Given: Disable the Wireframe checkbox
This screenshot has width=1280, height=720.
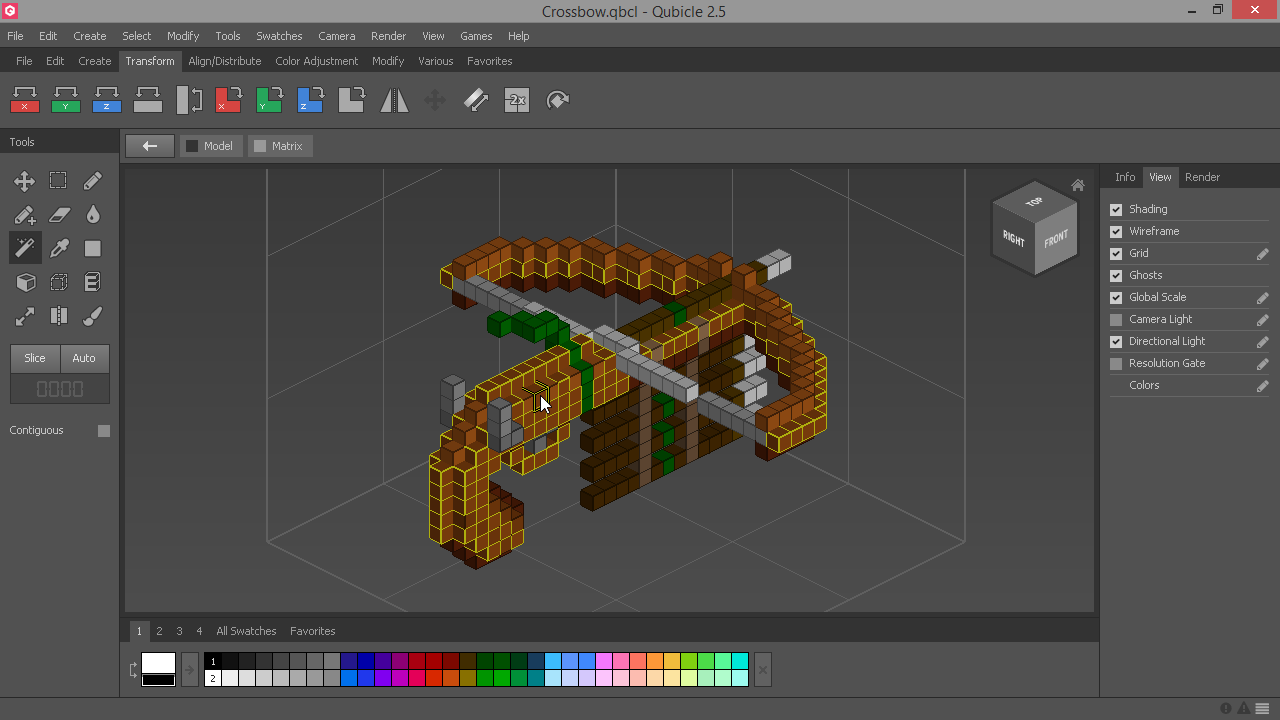Looking at the screenshot, I should click(1116, 231).
